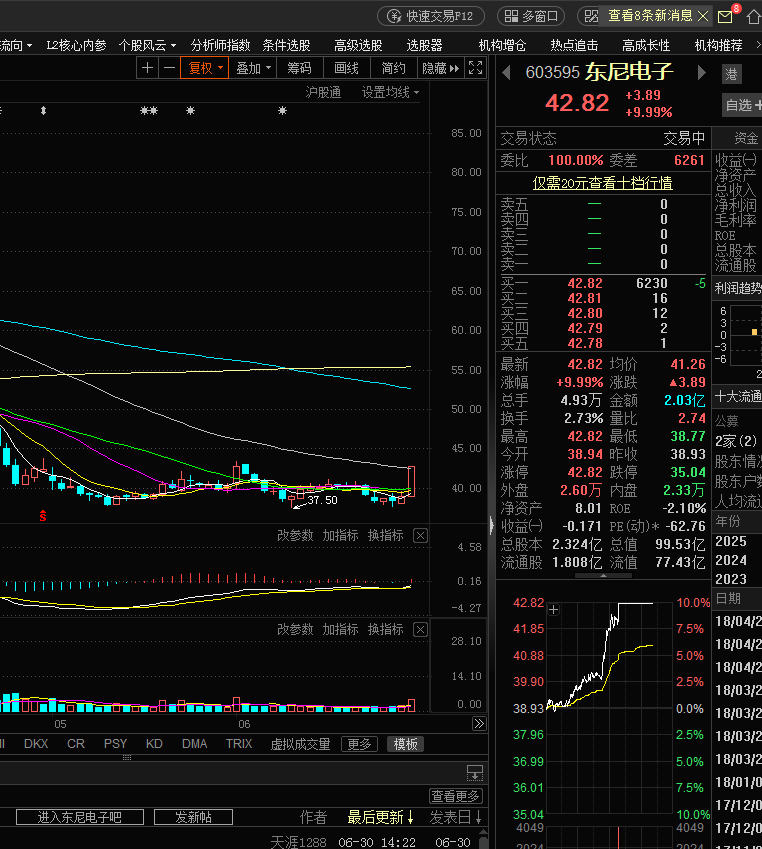Open 更多 indicators list
Viewport: 762px width, 849px height.
(360, 744)
